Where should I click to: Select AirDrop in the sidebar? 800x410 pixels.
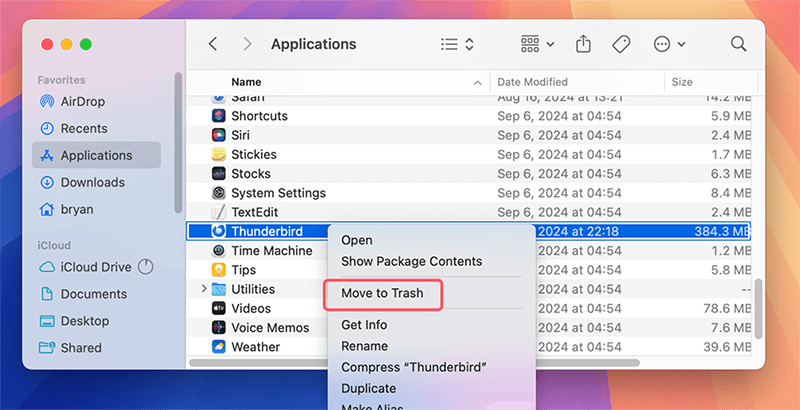(x=84, y=102)
